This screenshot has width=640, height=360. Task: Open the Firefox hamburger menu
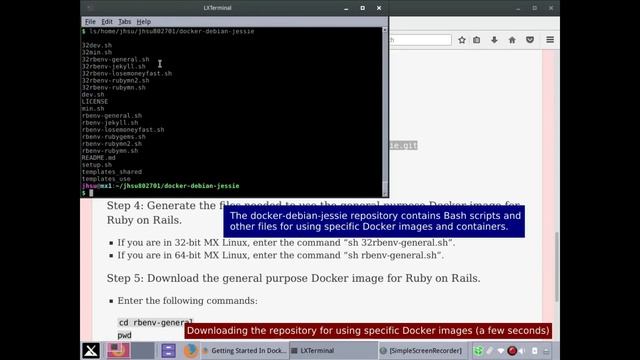tap(550, 40)
